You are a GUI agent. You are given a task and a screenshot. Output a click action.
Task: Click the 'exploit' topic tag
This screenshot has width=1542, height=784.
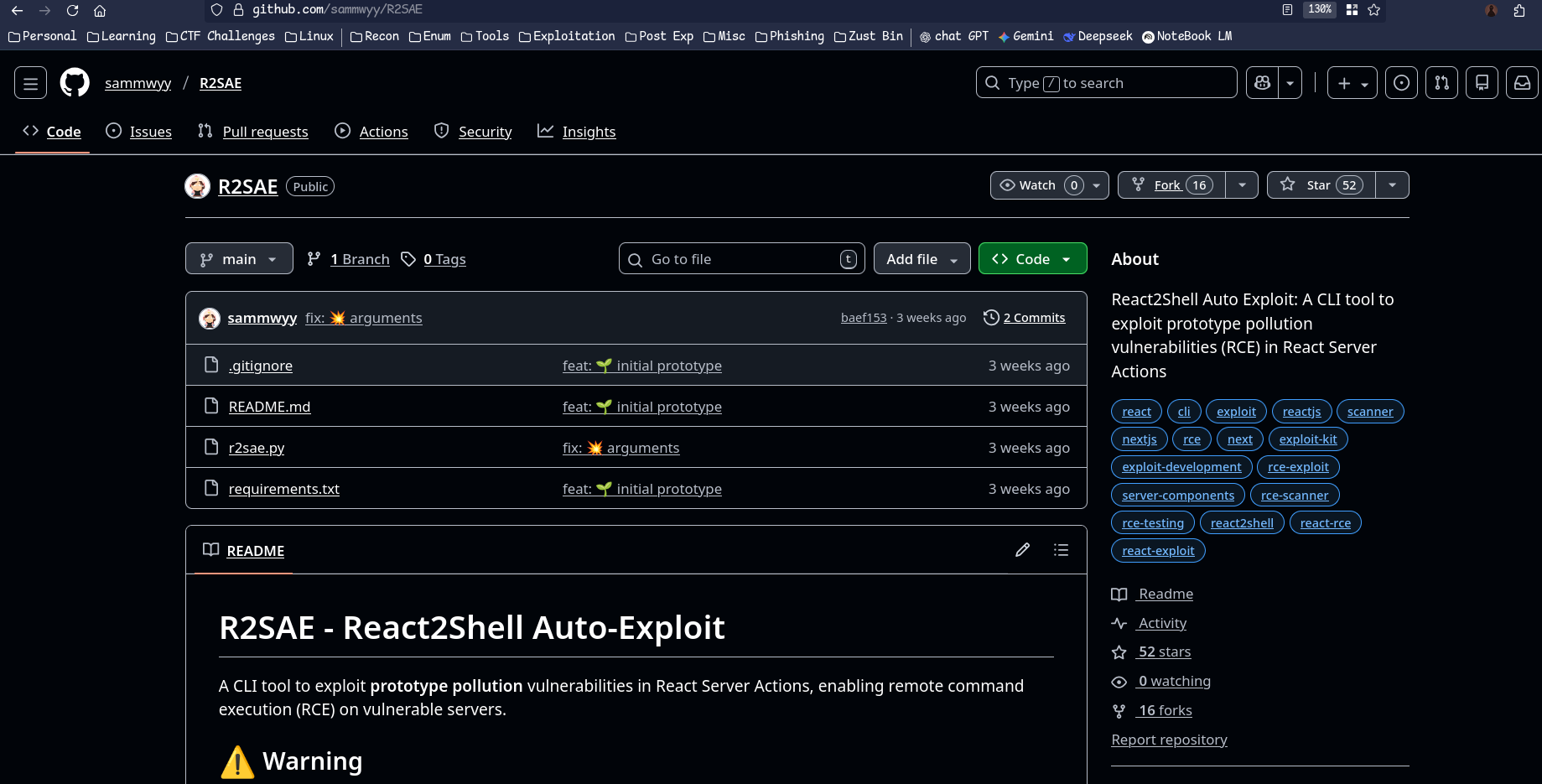(1236, 412)
